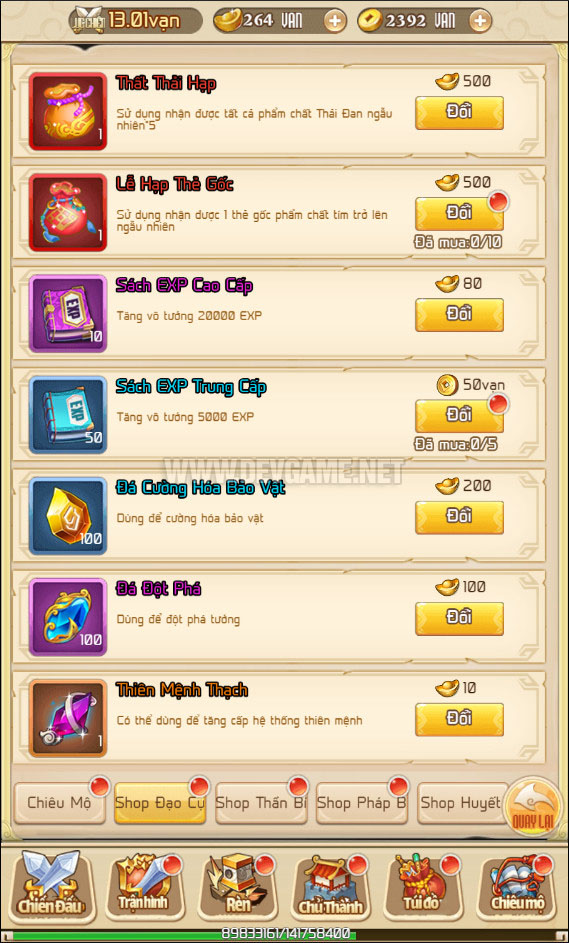The image size is (569, 943).
Task: Add coins with the plus icon beside 2392 vạn
Action: pyautogui.click(x=479, y=22)
